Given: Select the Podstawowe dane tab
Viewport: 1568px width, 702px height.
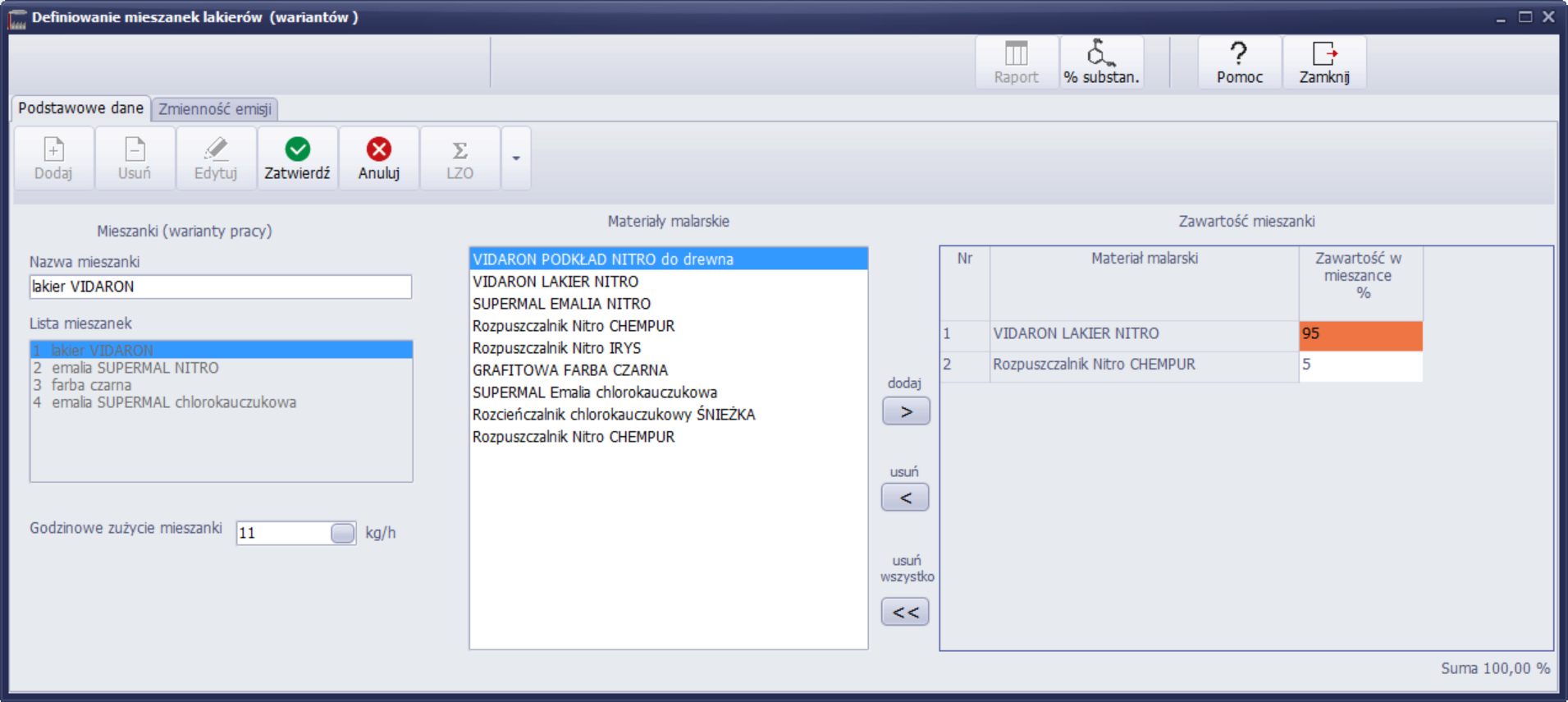Looking at the screenshot, I should (80, 108).
